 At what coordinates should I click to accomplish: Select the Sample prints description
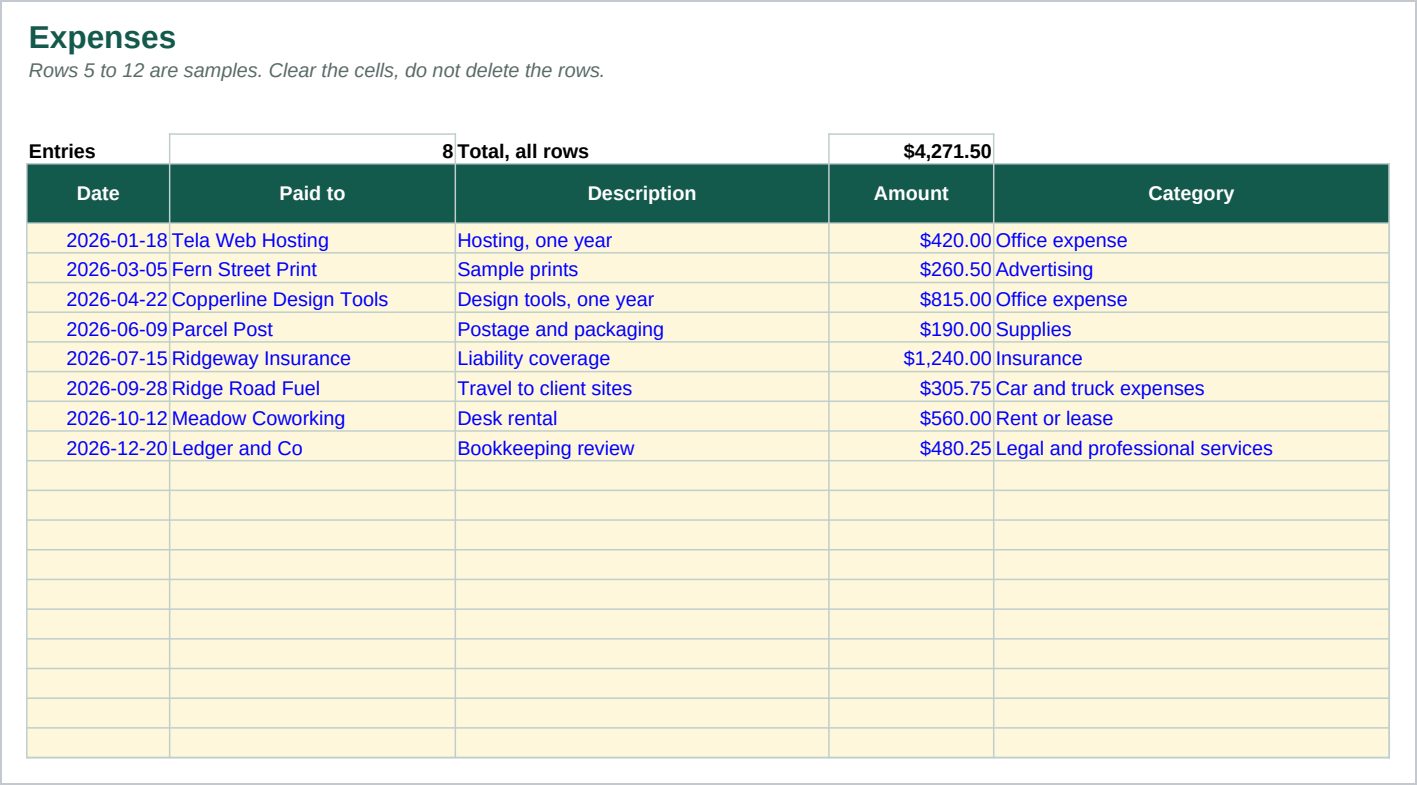click(x=642, y=269)
